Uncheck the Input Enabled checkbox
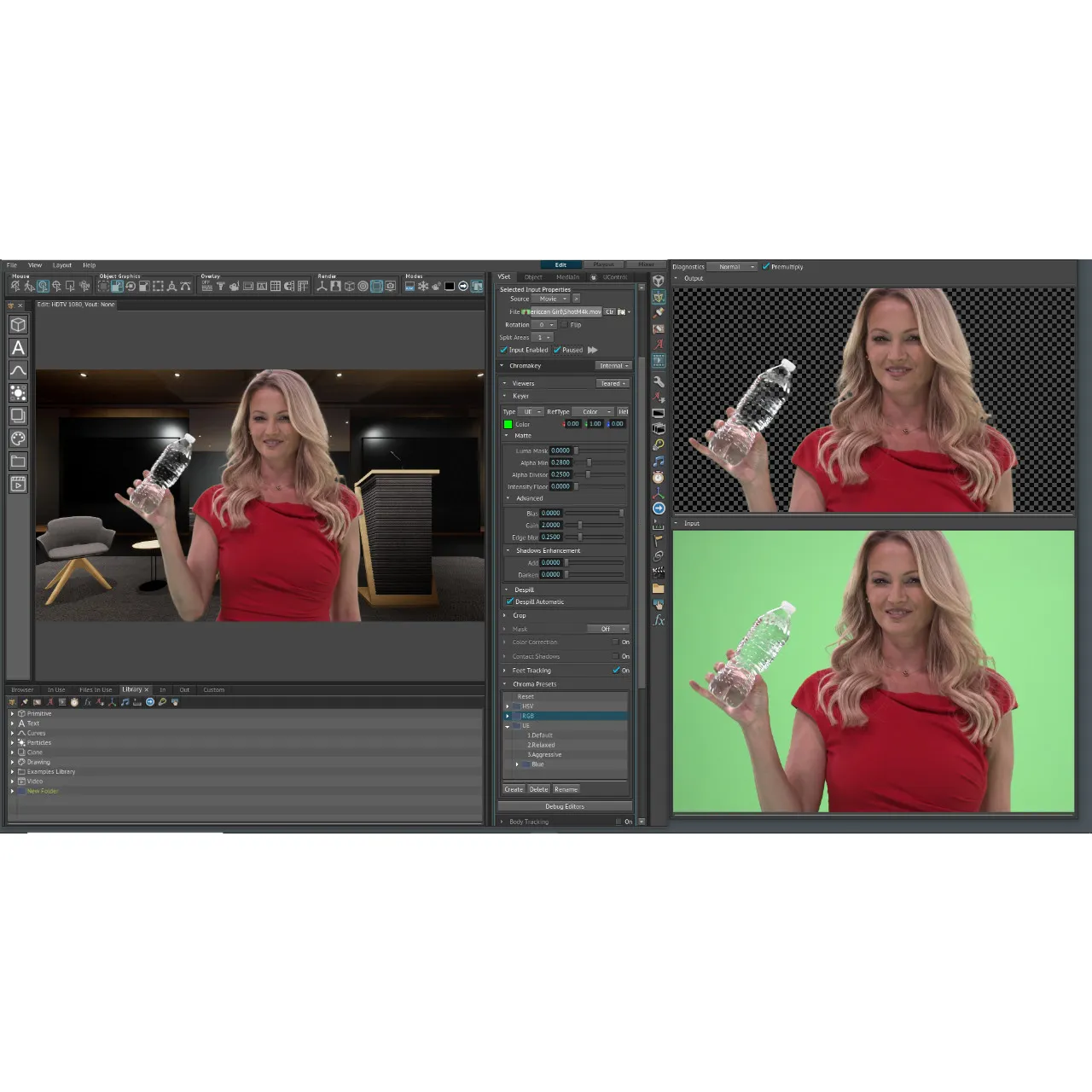1092x1092 pixels. (x=503, y=350)
